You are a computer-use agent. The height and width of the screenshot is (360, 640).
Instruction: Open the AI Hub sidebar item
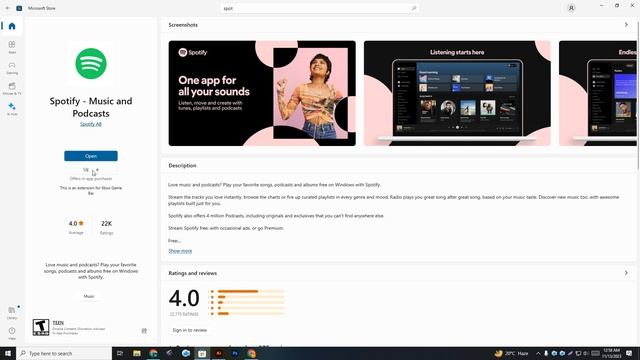click(x=12, y=109)
